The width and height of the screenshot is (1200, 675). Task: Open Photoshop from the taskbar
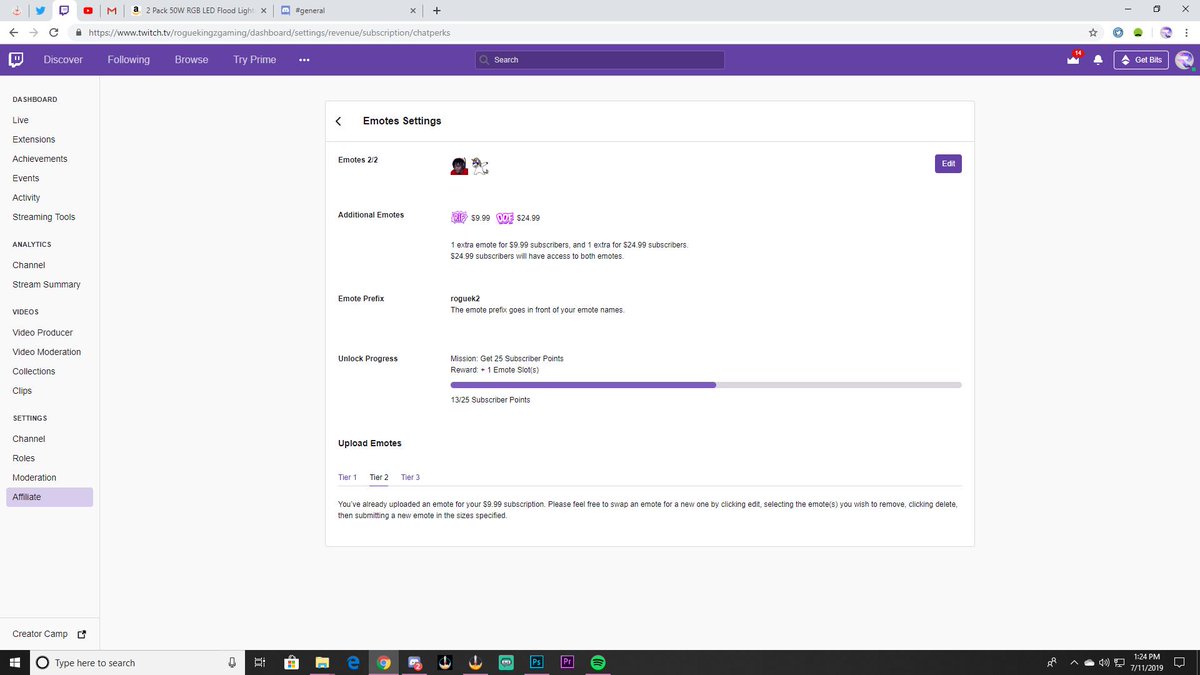click(x=537, y=663)
